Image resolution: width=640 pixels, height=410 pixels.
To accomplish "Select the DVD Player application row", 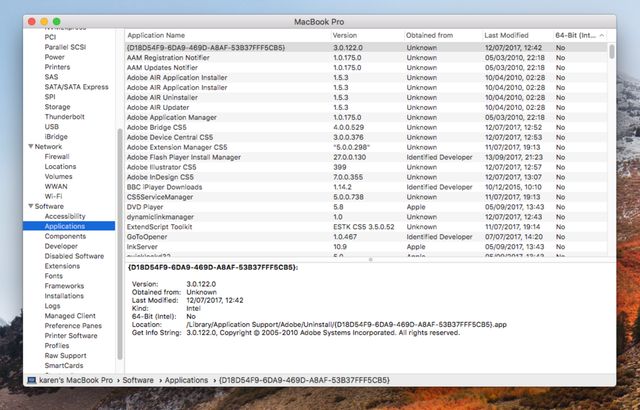I will tap(147, 206).
